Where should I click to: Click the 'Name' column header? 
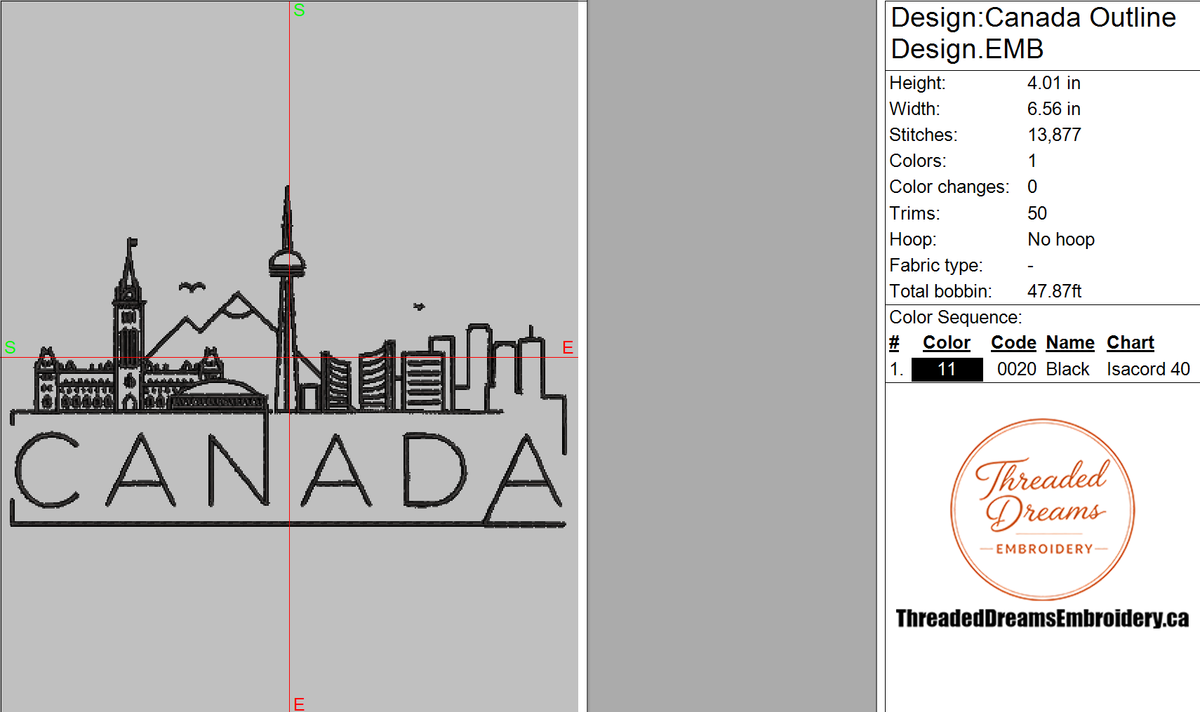[x=1070, y=343]
